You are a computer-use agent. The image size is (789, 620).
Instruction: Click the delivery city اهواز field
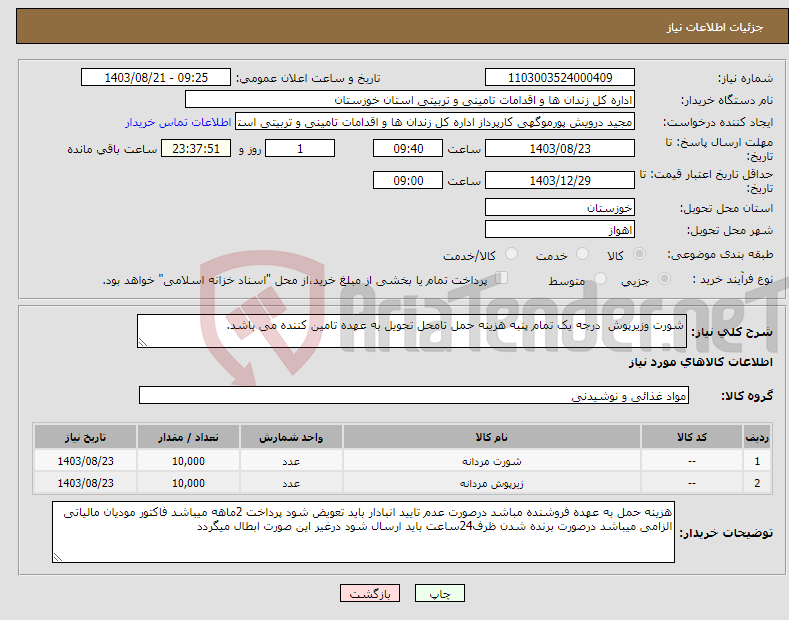tap(560, 229)
